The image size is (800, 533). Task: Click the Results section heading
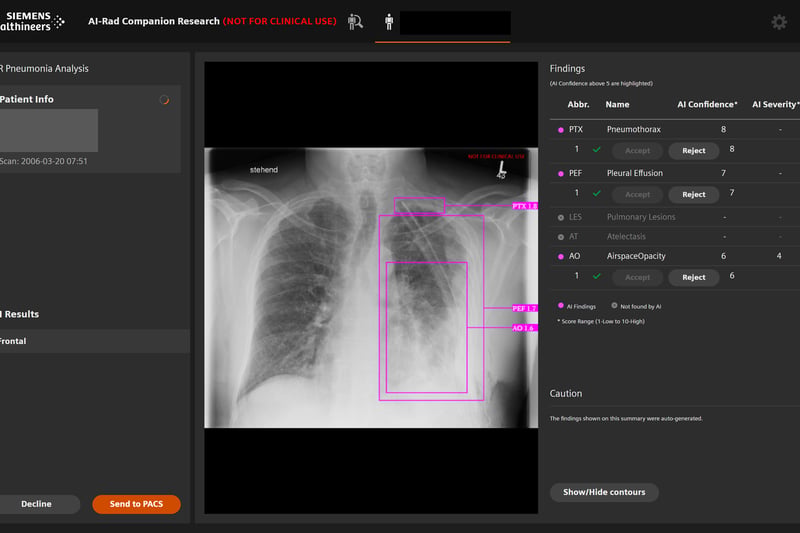[19, 314]
